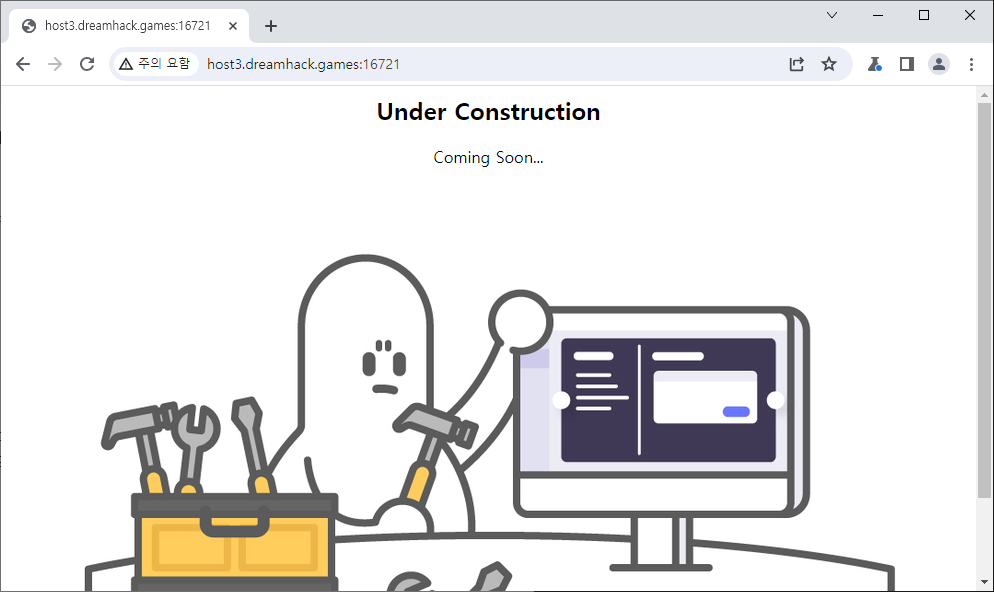Screen dimensions: 994x592
Task: Open the Chrome three-dot menu
Action: 971,64
